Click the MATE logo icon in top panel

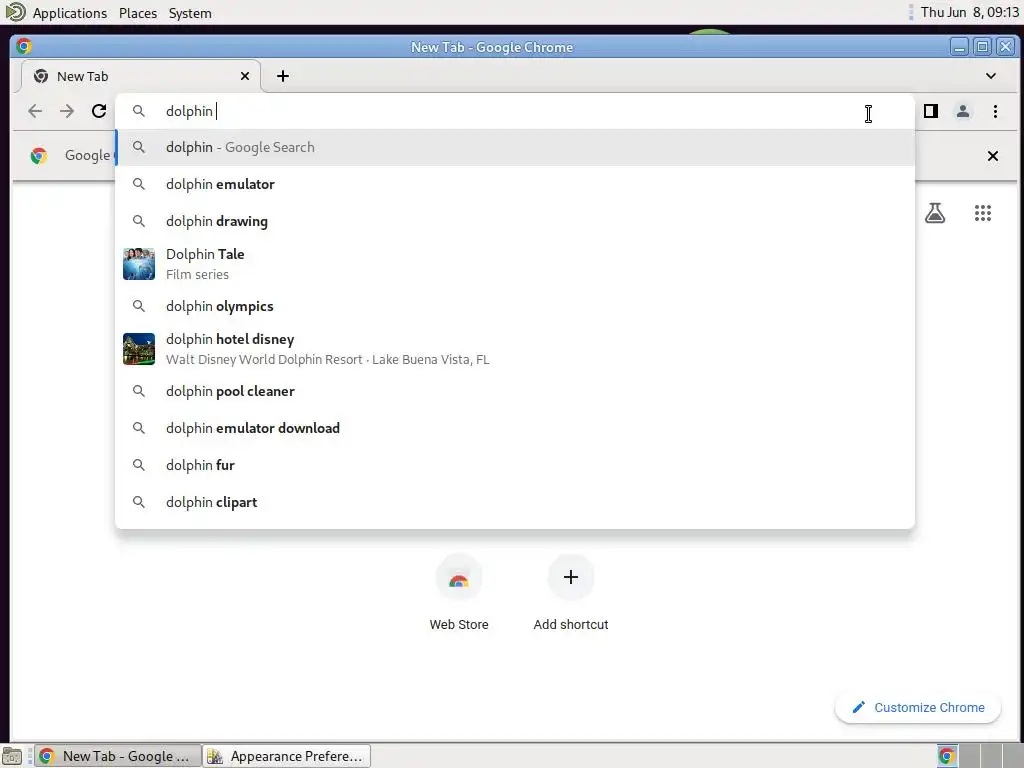coord(16,12)
